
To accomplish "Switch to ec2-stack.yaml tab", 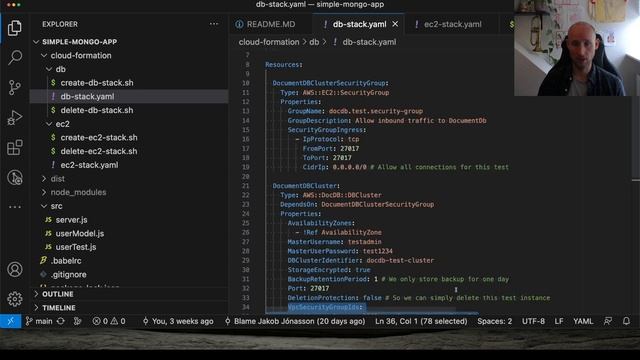I will [x=448, y=24].
